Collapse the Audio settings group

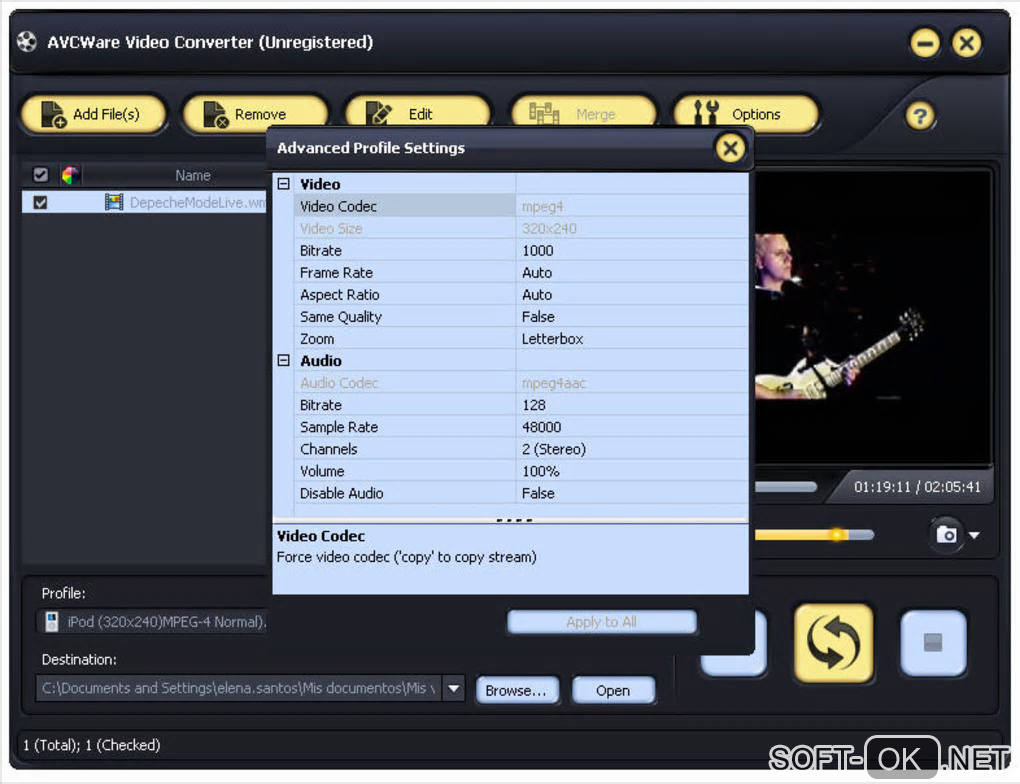click(284, 360)
